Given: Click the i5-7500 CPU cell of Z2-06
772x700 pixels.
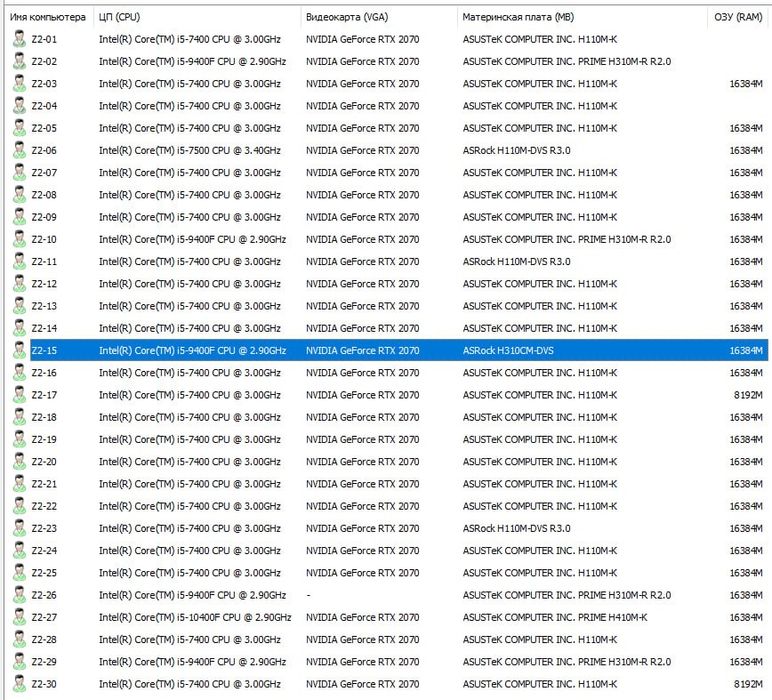Looking at the screenshot, I should [x=190, y=150].
